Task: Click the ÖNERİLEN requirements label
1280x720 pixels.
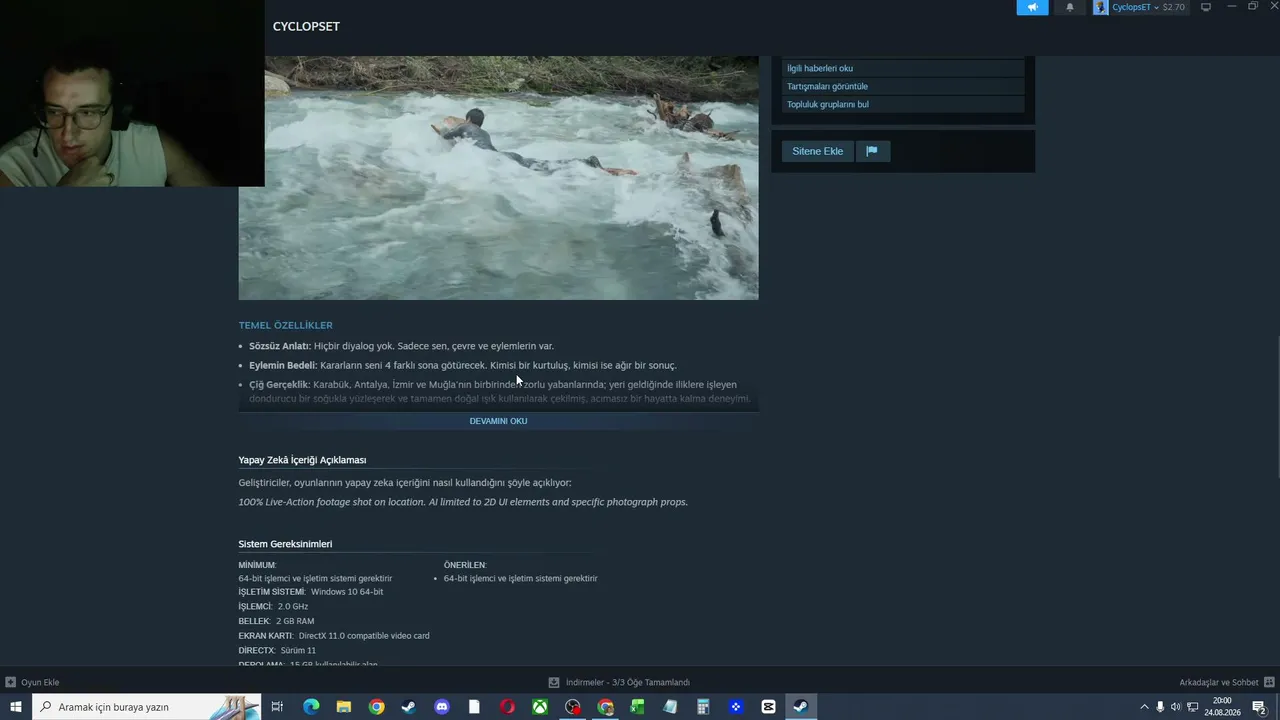Action: tap(465, 565)
